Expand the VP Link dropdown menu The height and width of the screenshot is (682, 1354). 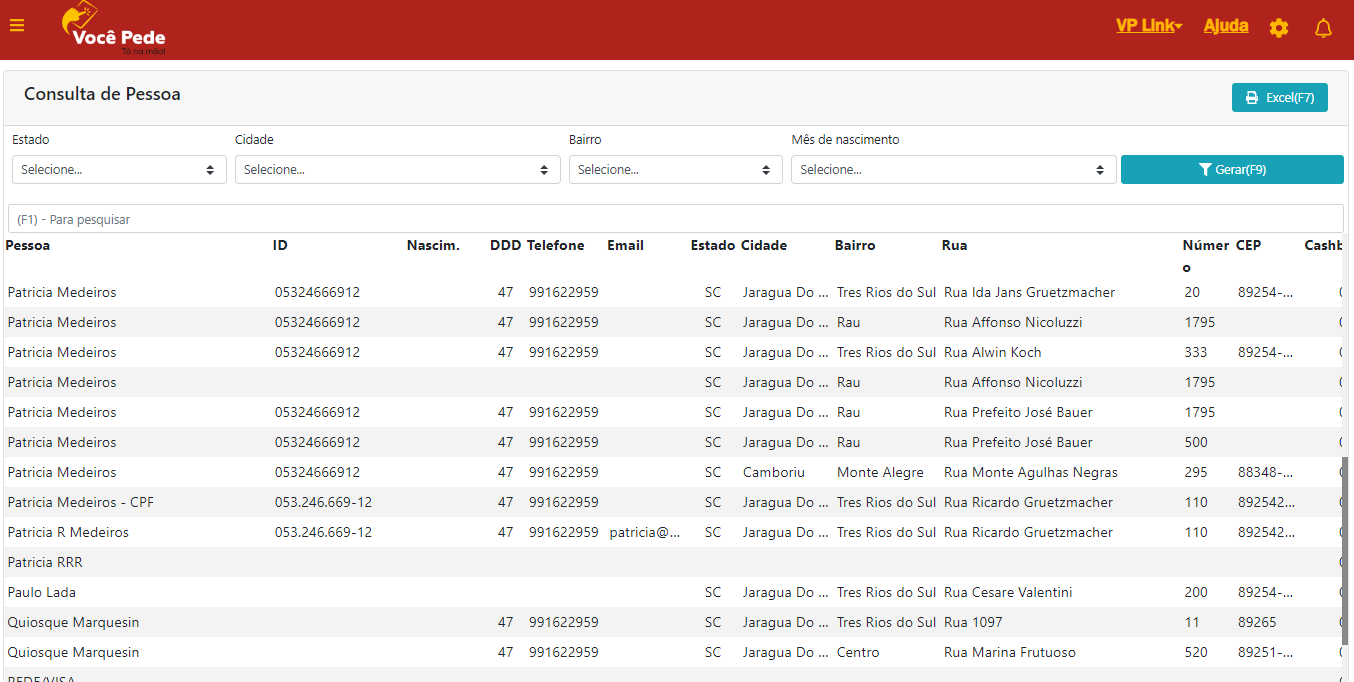1148,26
